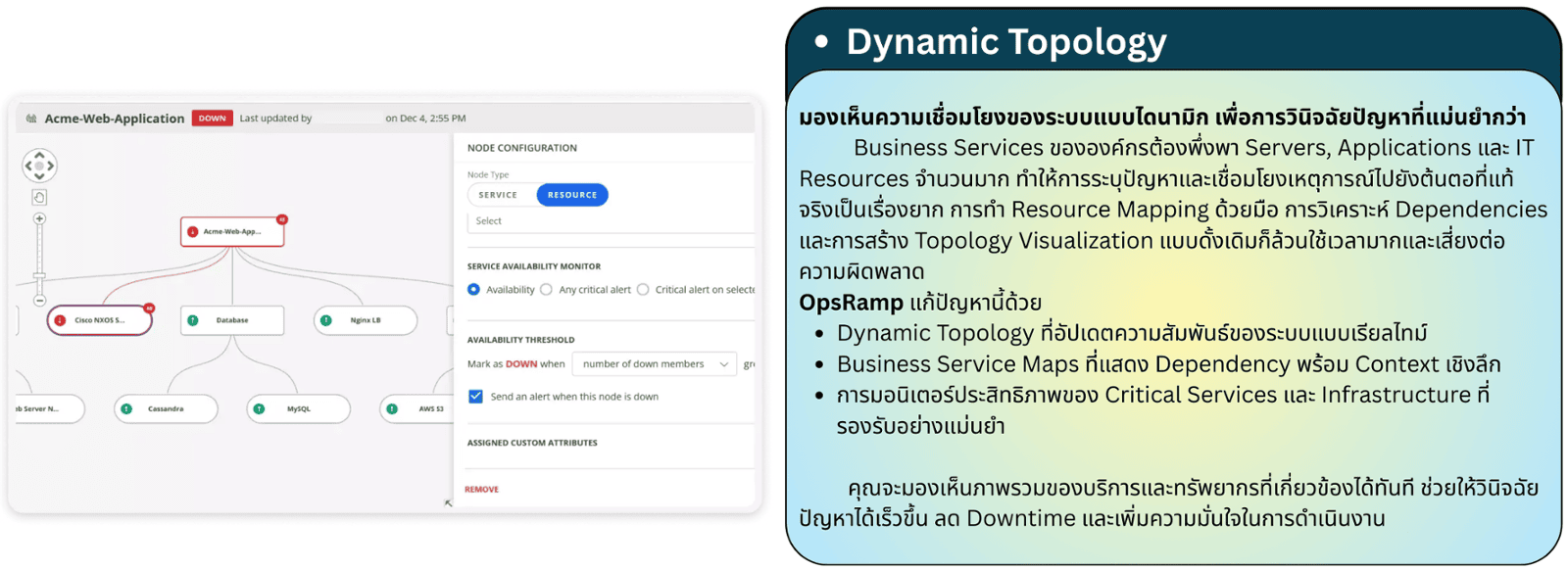Open the Select resource field under Node Type
This screenshot has width=1568, height=571.
[x=608, y=221]
